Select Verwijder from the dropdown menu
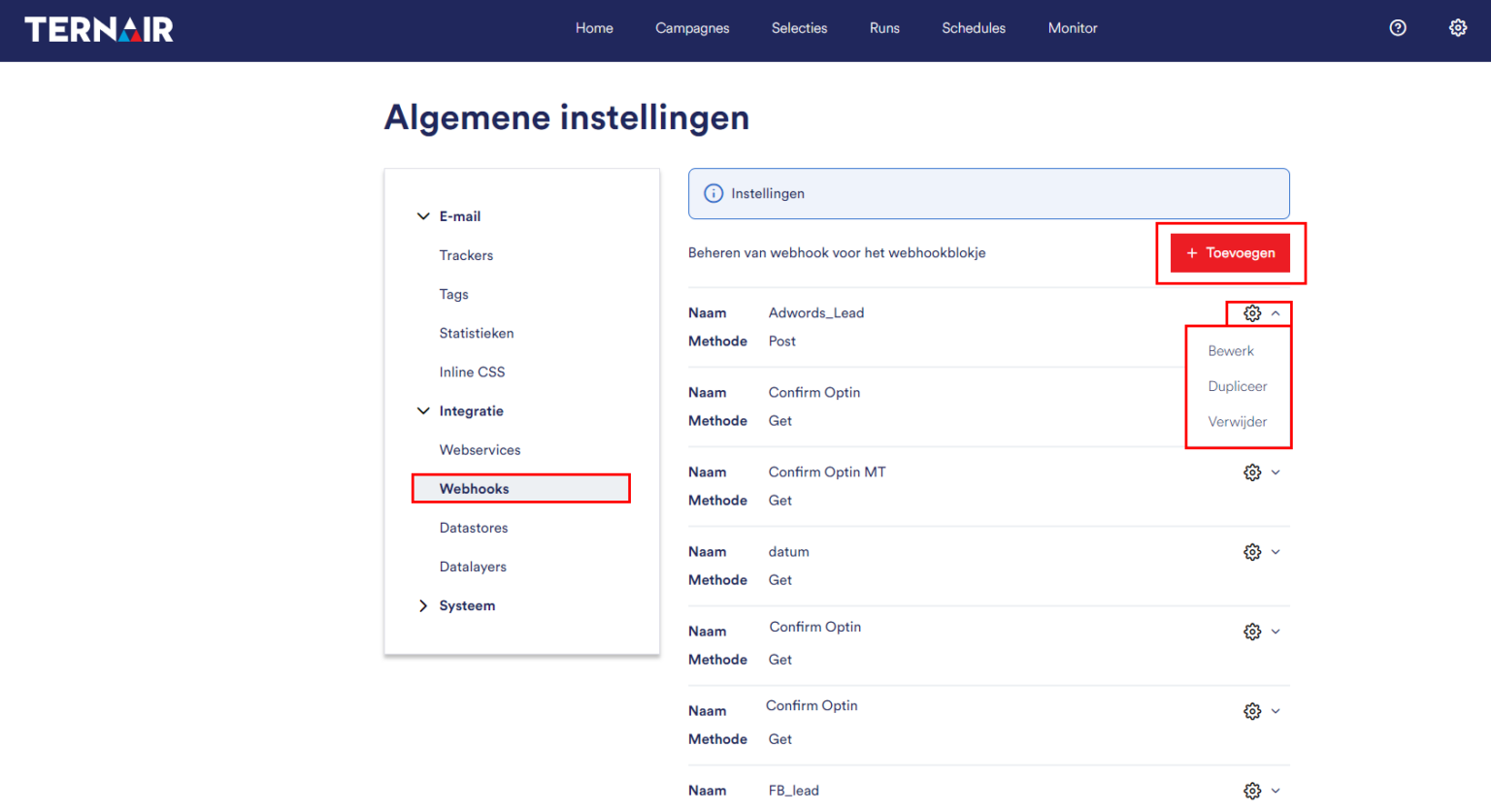The image size is (1491, 812). point(1238,422)
